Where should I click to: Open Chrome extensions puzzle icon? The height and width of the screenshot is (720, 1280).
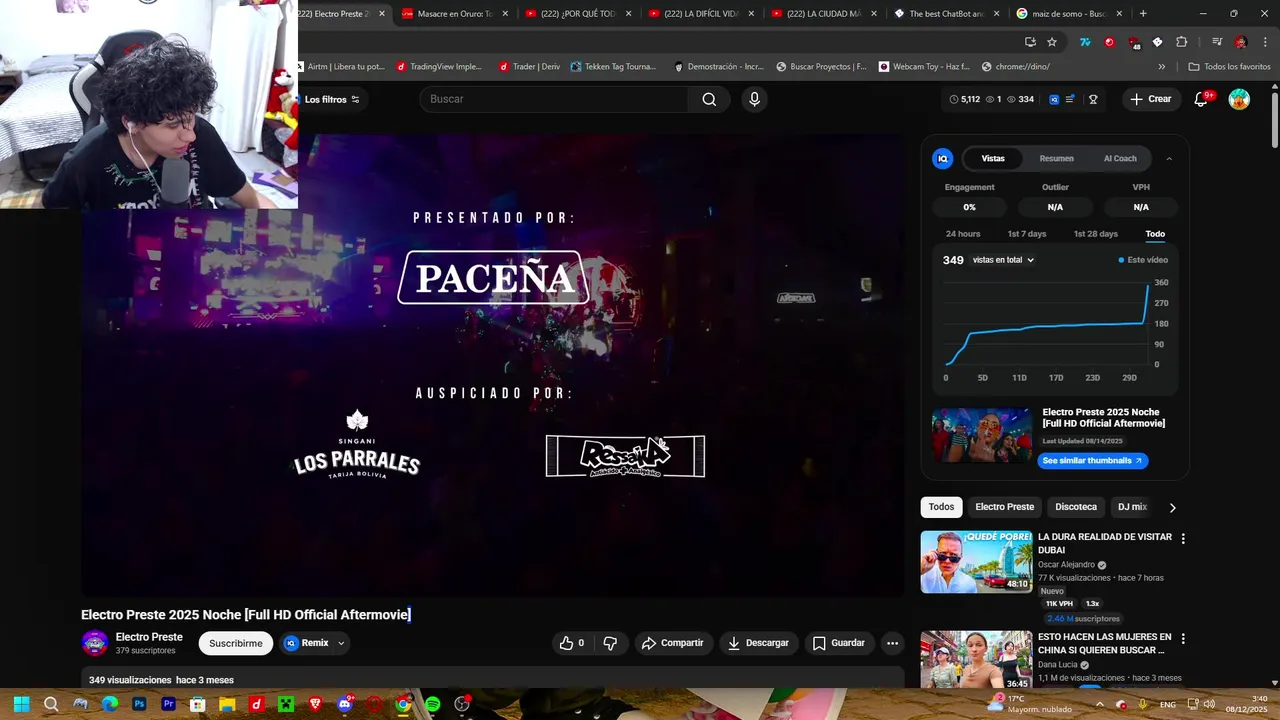point(1181,42)
